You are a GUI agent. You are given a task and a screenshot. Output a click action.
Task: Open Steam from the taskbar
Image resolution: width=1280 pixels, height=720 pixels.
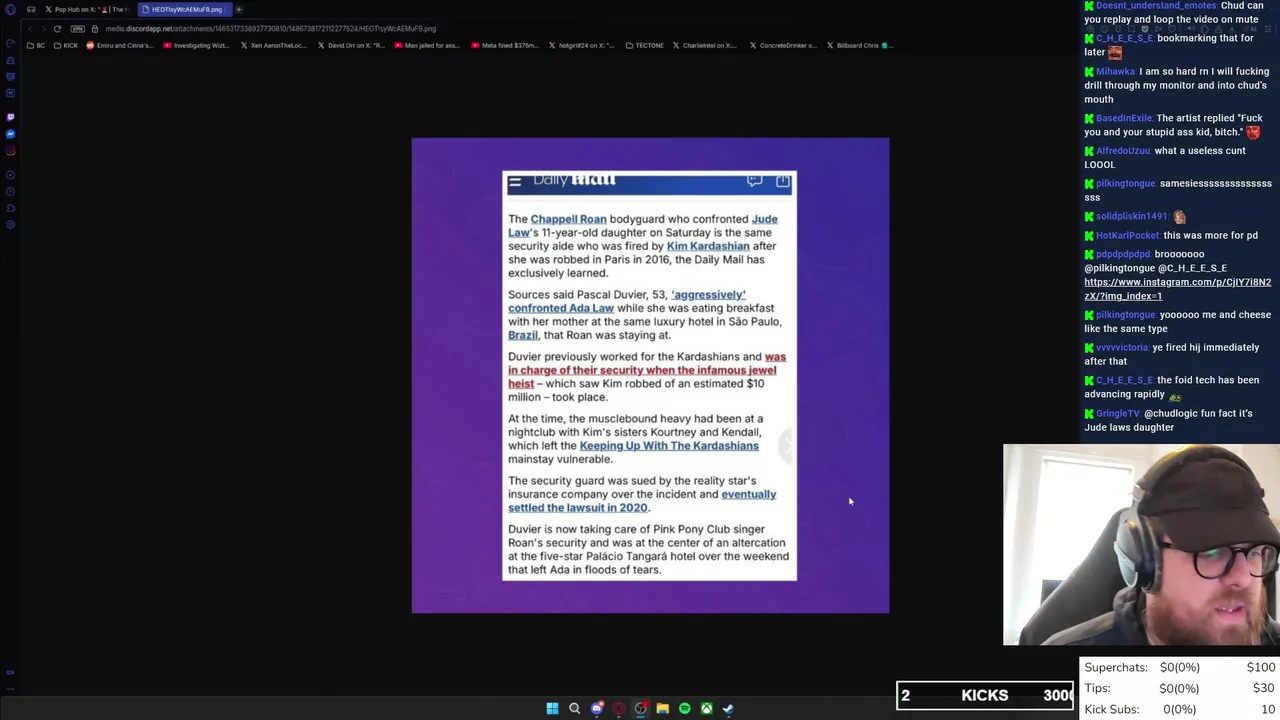(728, 708)
